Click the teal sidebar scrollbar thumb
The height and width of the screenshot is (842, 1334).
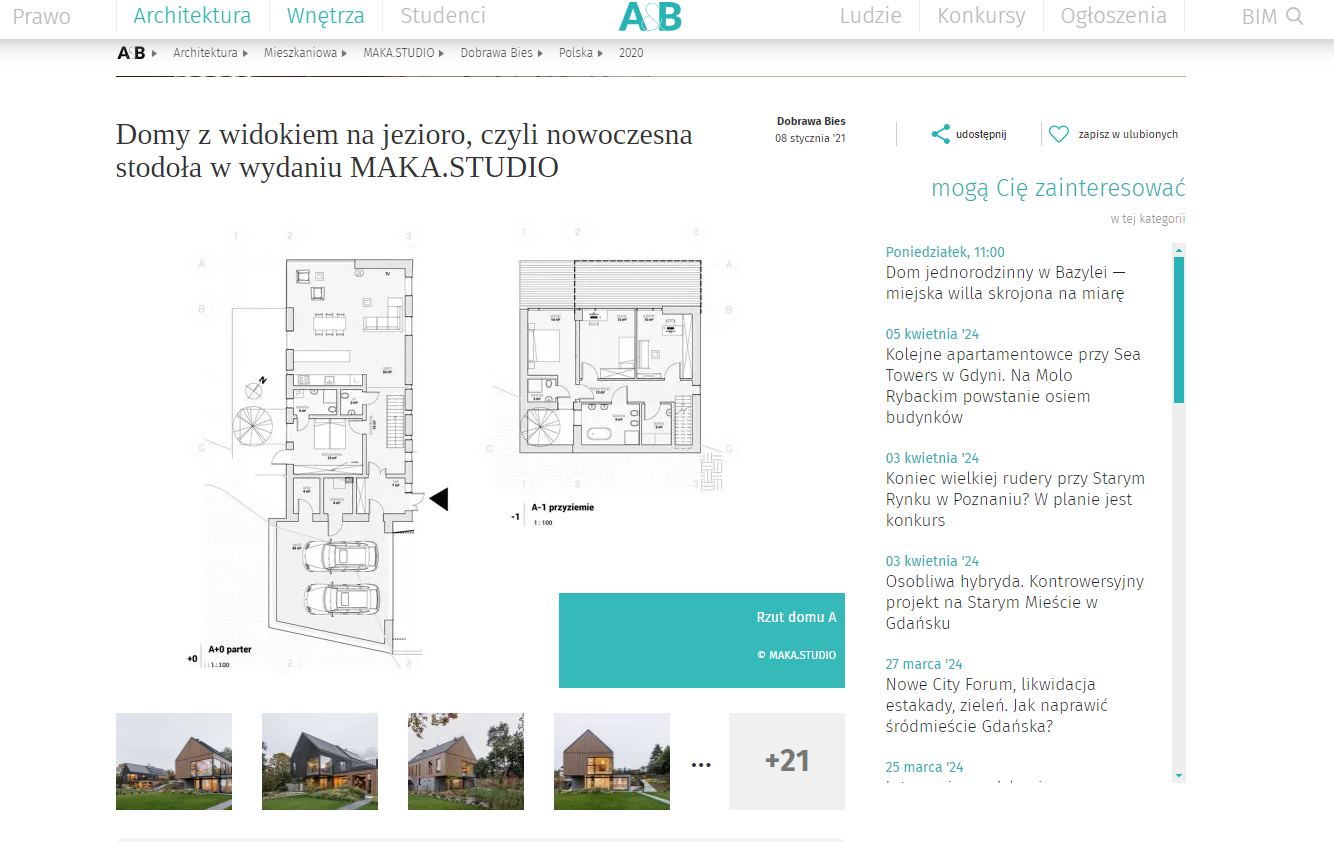[x=1179, y=330]
